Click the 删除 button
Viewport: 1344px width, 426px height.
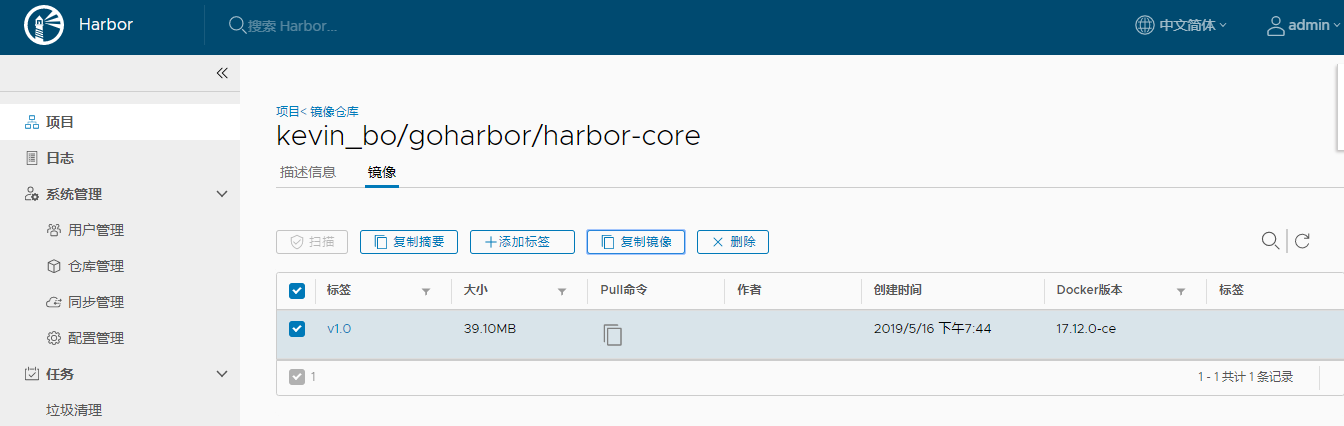coord(733,241)
